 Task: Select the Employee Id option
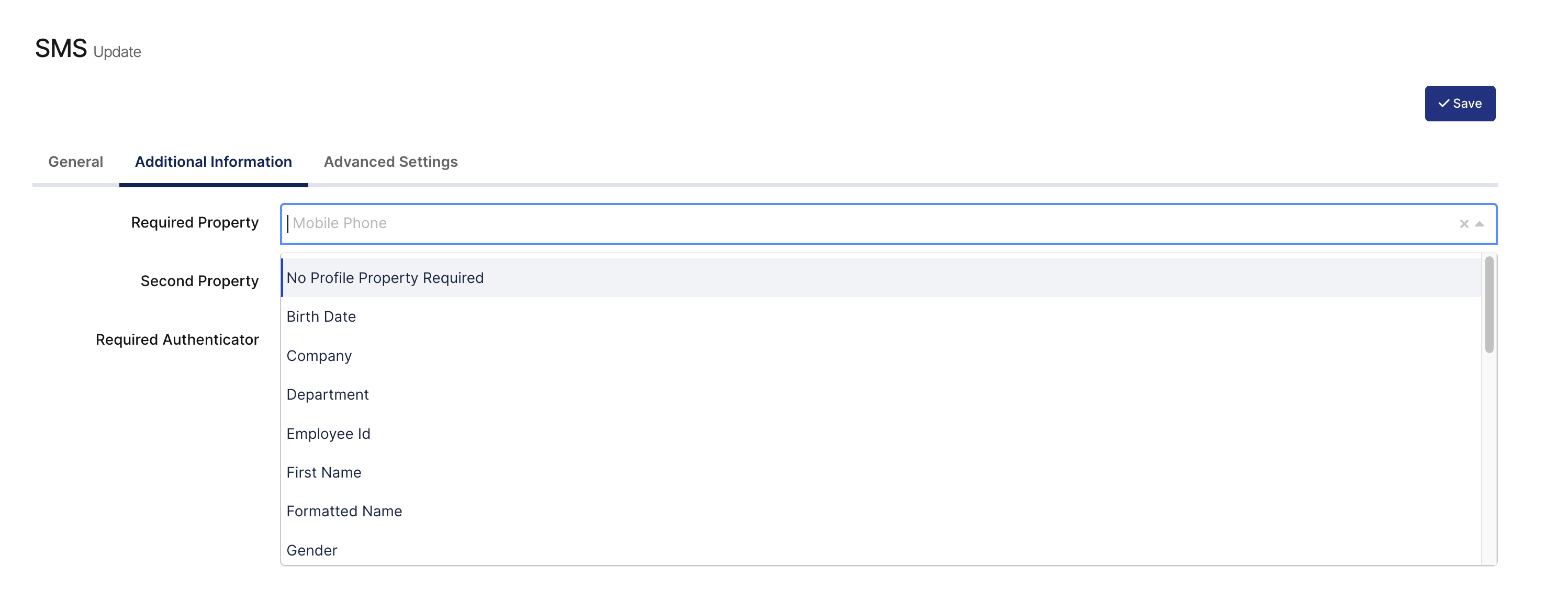pos(881,434)
